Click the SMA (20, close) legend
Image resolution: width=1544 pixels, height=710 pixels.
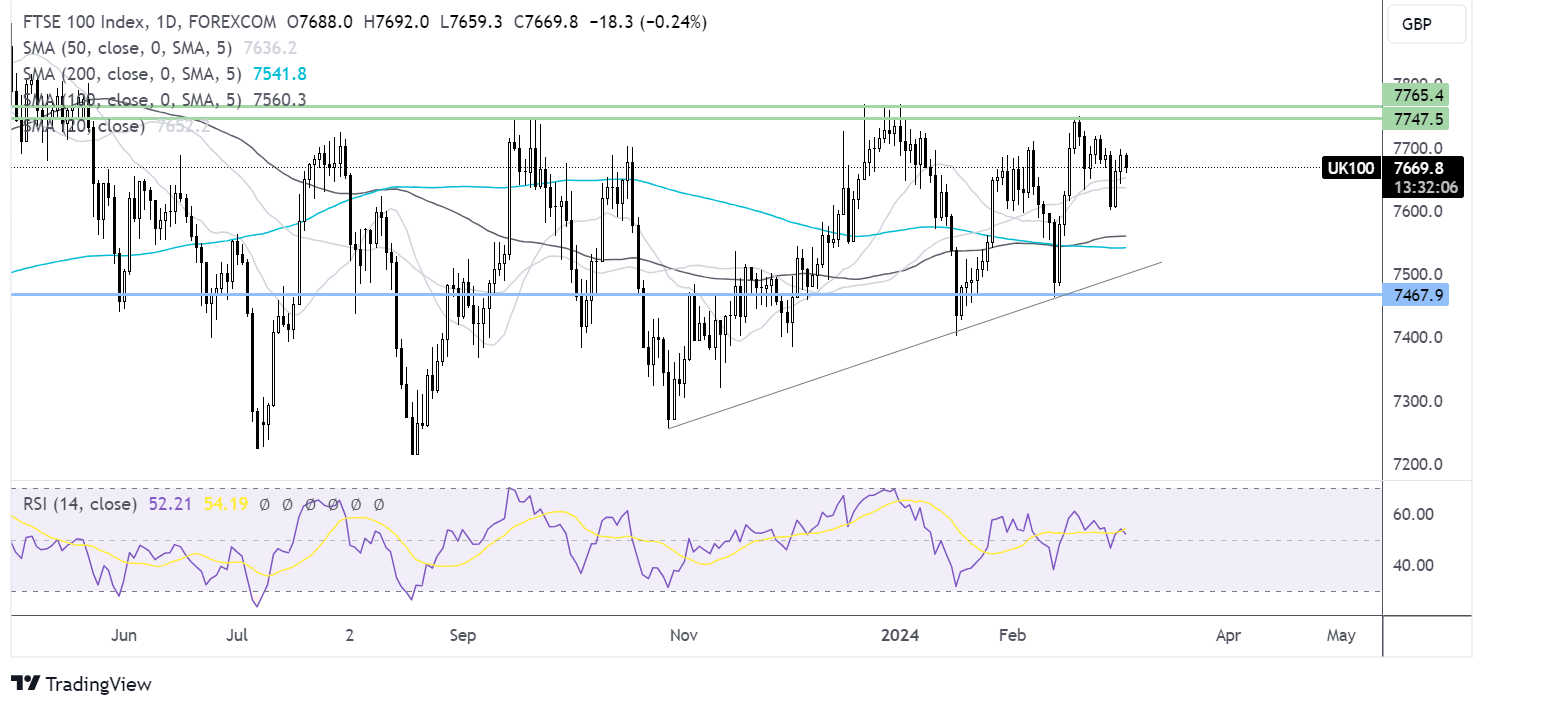83,126
